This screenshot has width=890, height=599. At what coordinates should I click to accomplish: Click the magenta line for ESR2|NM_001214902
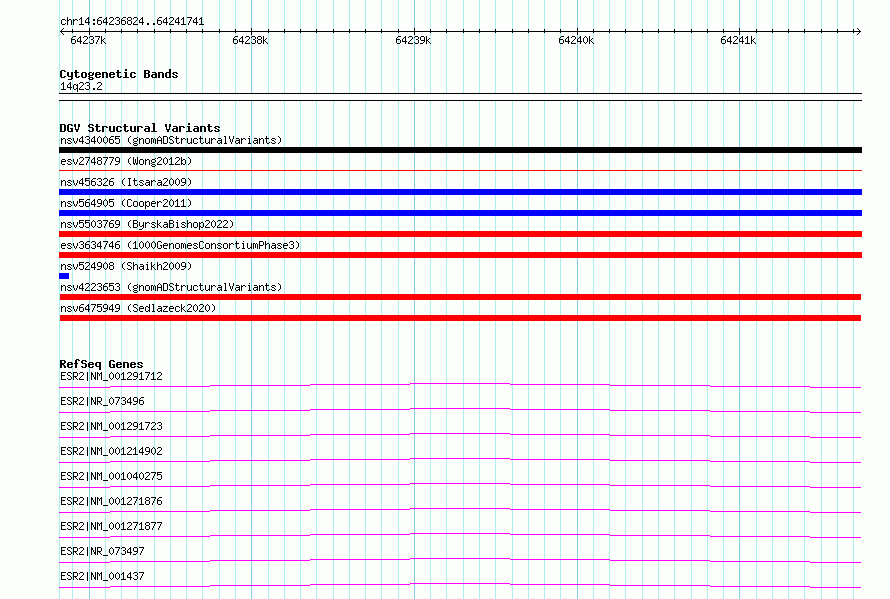460,460
